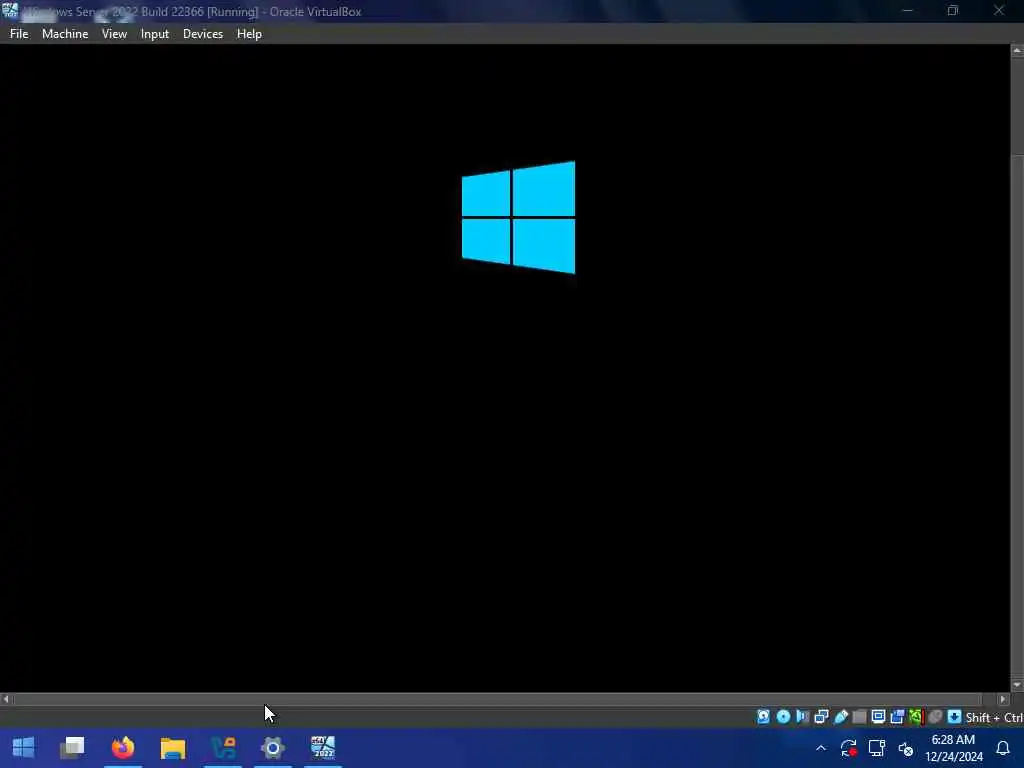The height and width of the screenshot is (768, 1024).
Task: Click the keyboard capture arrow indicator
Action: point(954,717)
